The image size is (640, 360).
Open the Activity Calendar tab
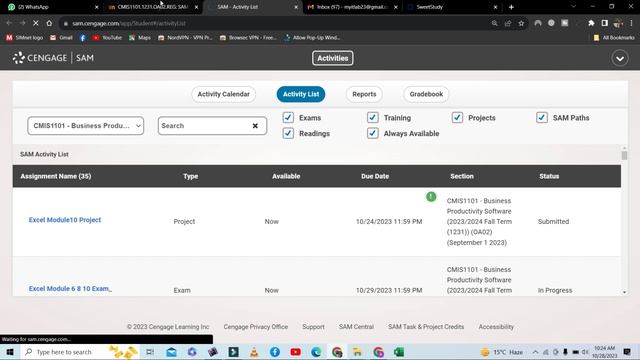click(223, 94)
